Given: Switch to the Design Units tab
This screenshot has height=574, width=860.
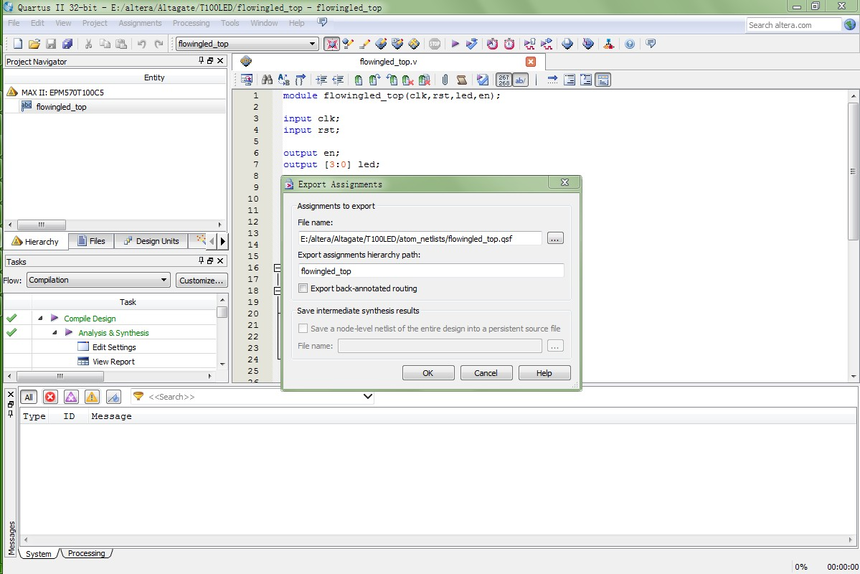Looking at the screenshot, I should pyautogui.click(x=151, y=241).
